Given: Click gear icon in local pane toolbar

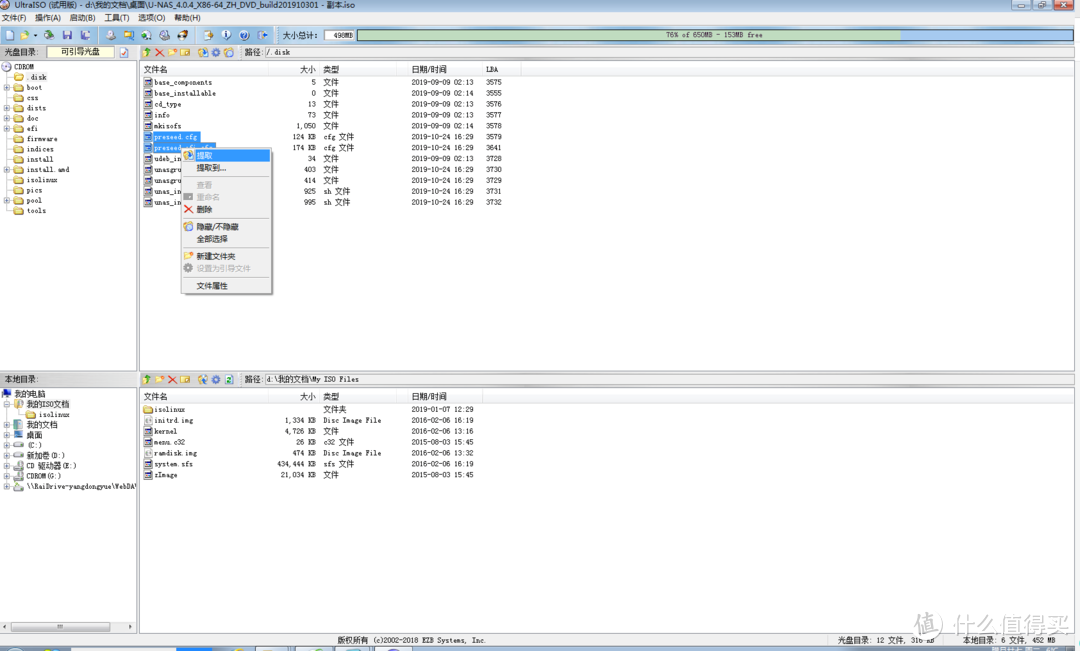Looking at the screenshot, I should click(216, 380).
